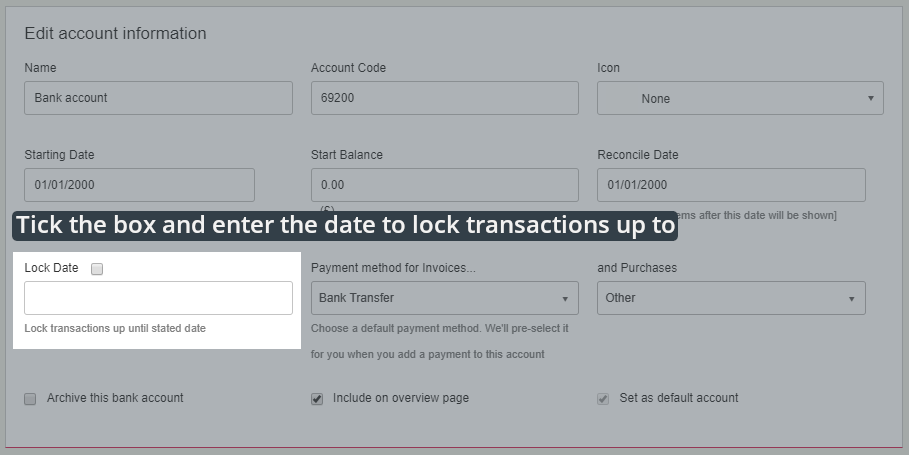Click the Reconcile Date field
The width and height of the screenshot is (909, 455).
[x=730, y=185]
